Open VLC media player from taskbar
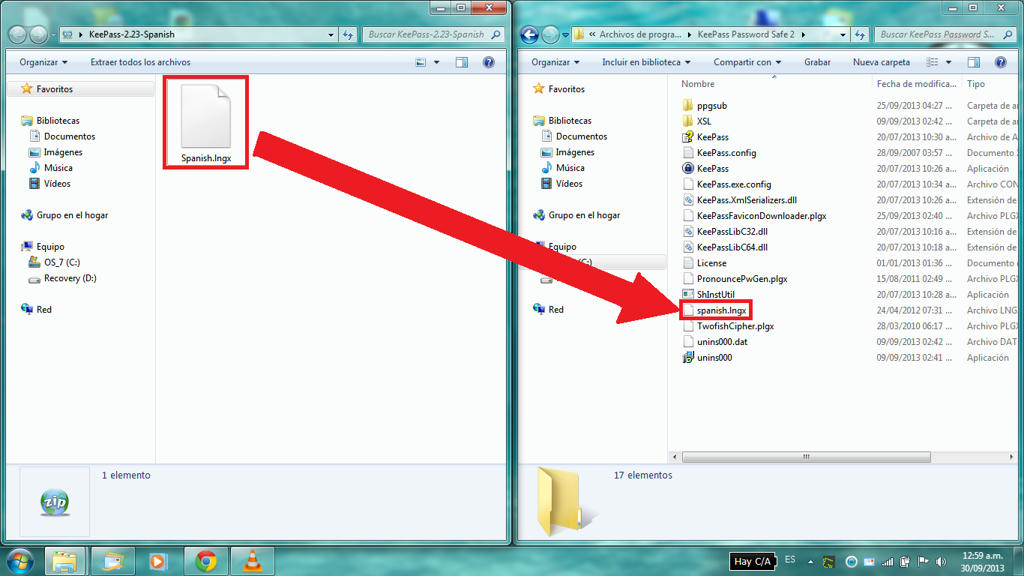1024x576 pixels. coord(253,562)
